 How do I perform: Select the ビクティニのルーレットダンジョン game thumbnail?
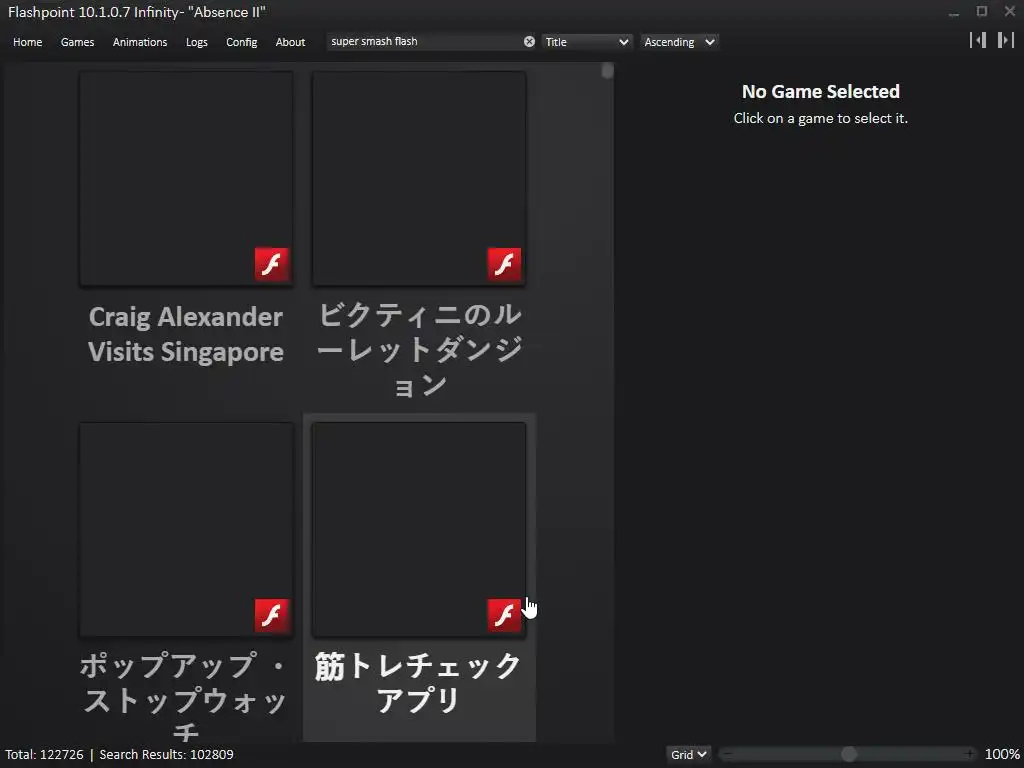point(419,179)
